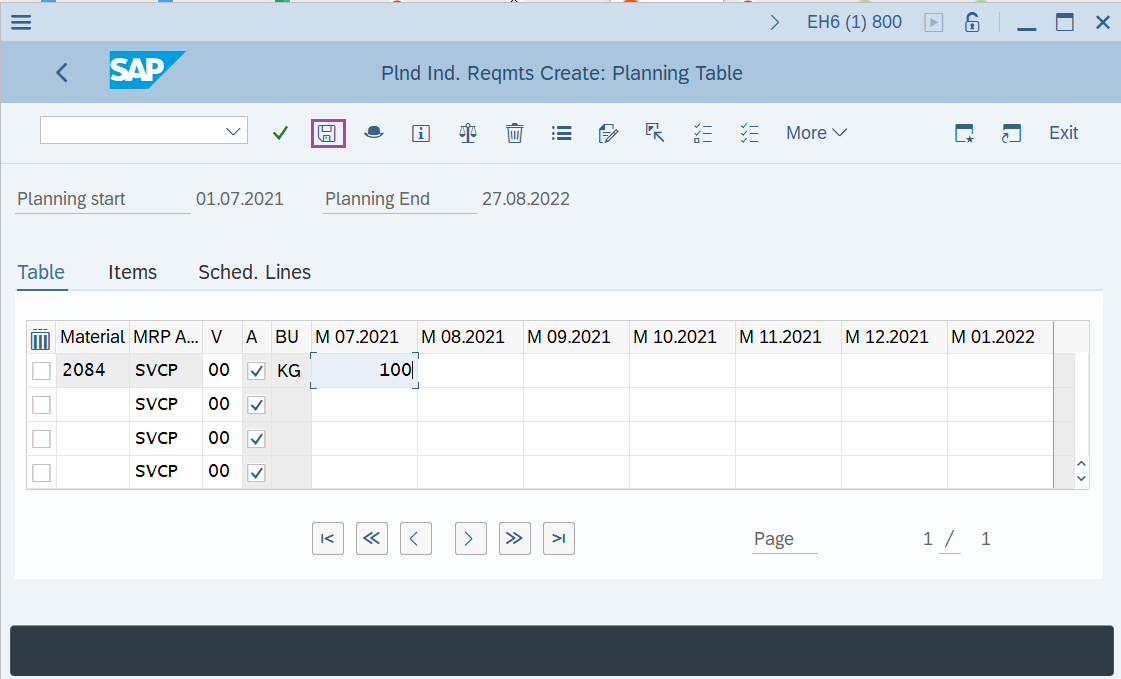Toggle the row selection checkbox for material 2084
Image resolution: width=1121 pixels, height=679 pixels.
coord(41,370)
